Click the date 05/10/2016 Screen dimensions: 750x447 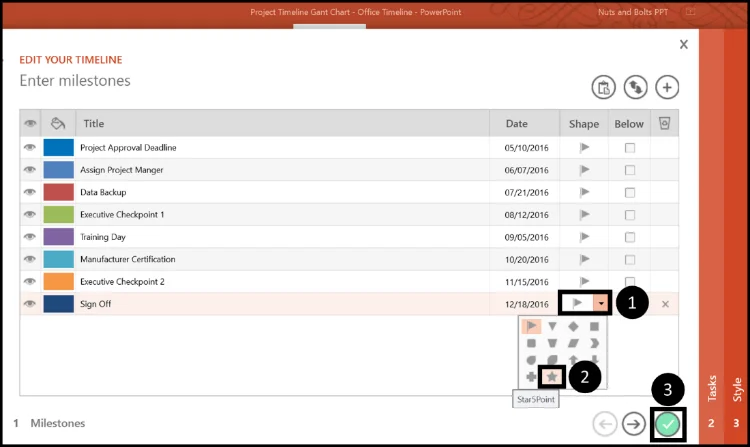click(x=527, y=148)
